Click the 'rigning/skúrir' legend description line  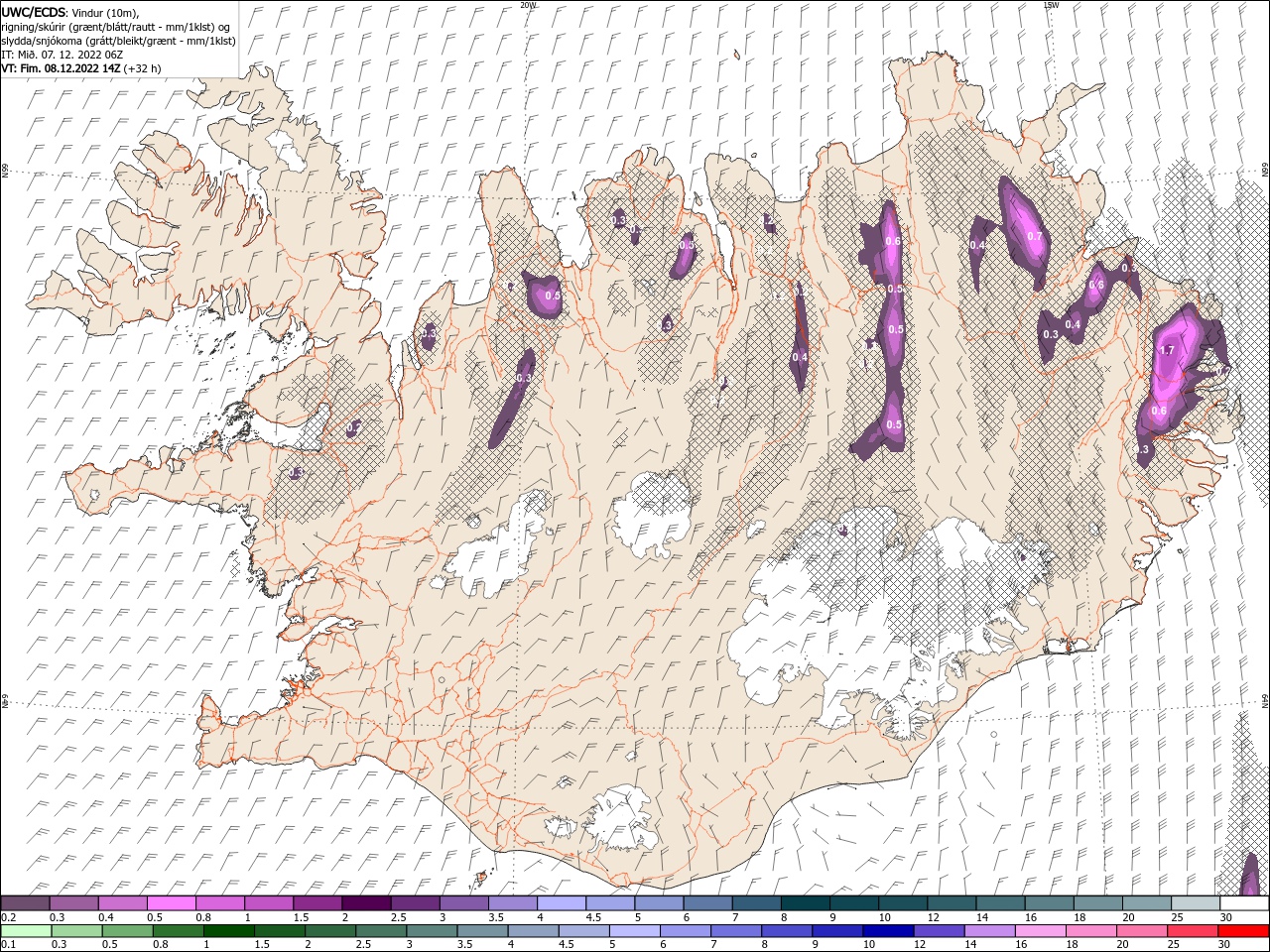coord(115,27)
